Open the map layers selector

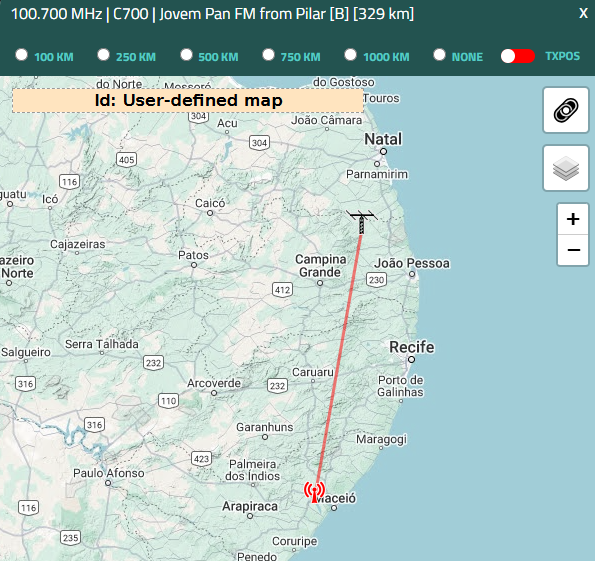coord(566,168)
